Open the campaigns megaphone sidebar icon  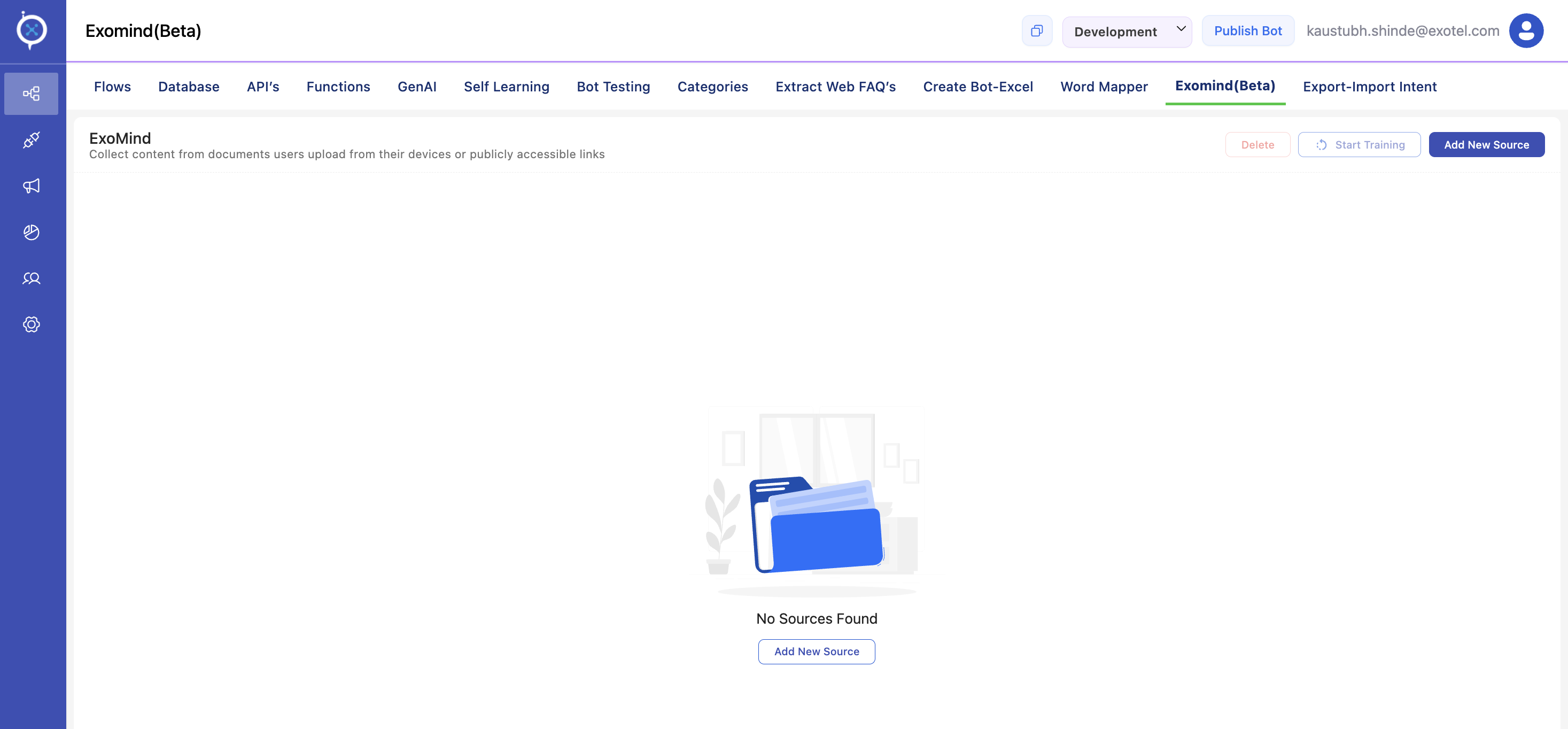pos(31,185)
